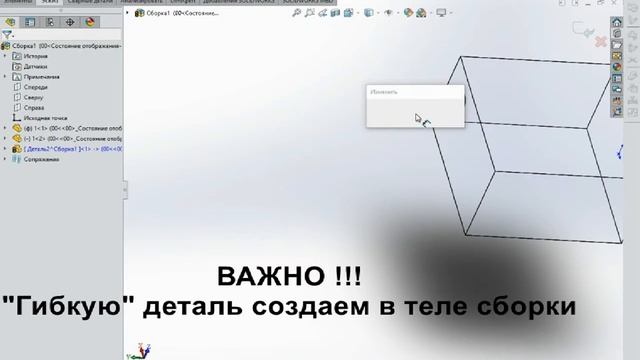Select the blue Деталь2^Сборка1 virtual part

tap(67, 149)
